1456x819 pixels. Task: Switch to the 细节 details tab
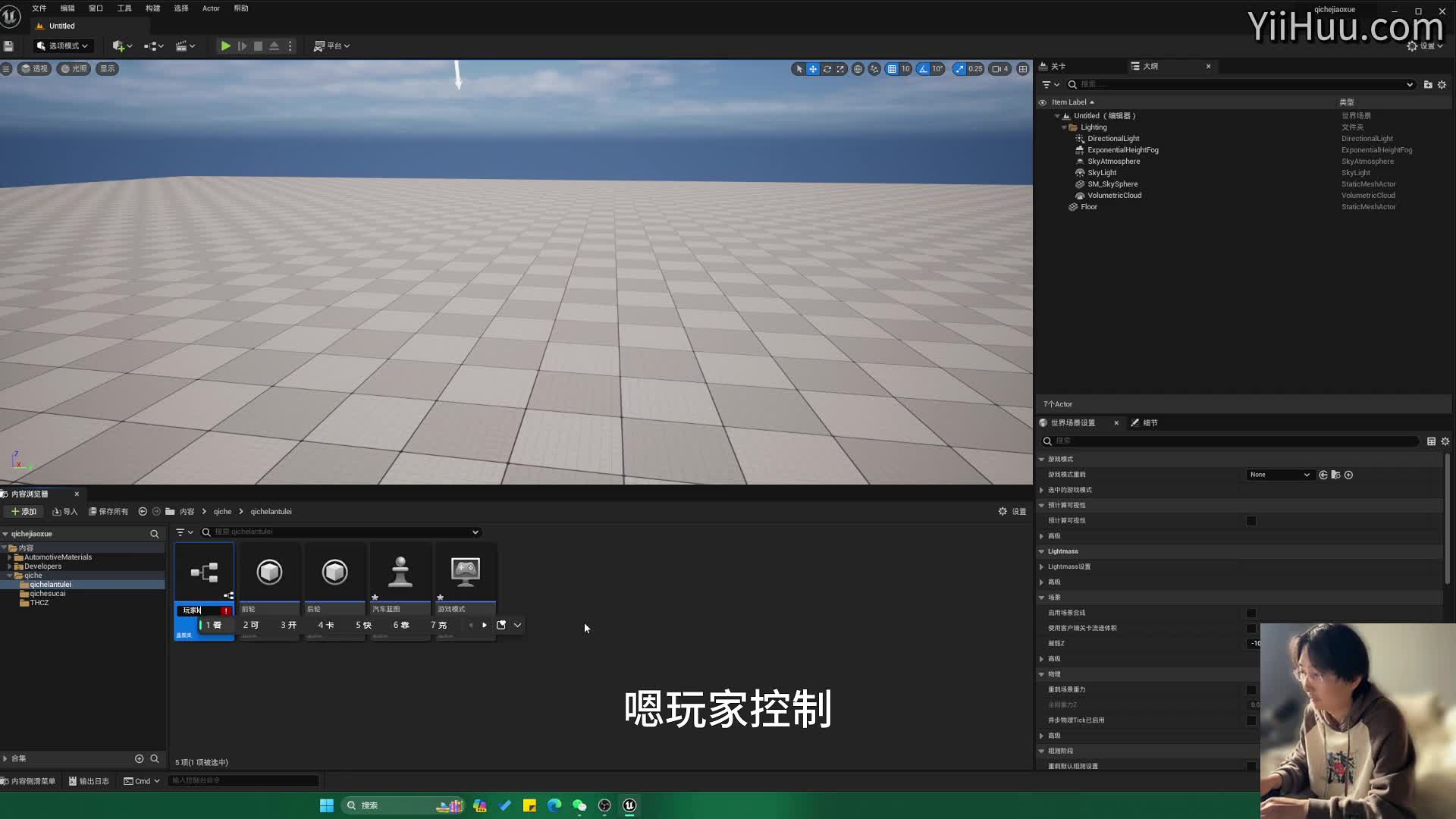coord(1144,423)
